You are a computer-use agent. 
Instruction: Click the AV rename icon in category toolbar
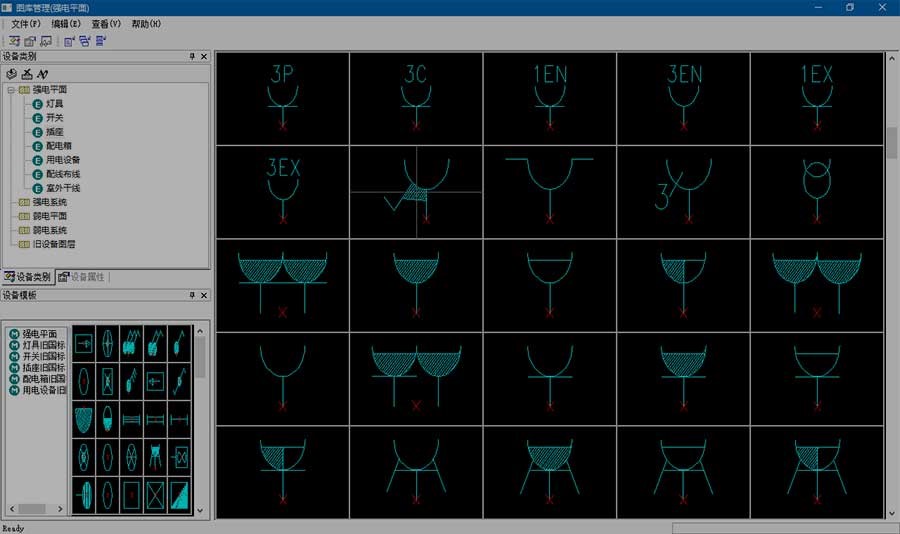point(42,74)
